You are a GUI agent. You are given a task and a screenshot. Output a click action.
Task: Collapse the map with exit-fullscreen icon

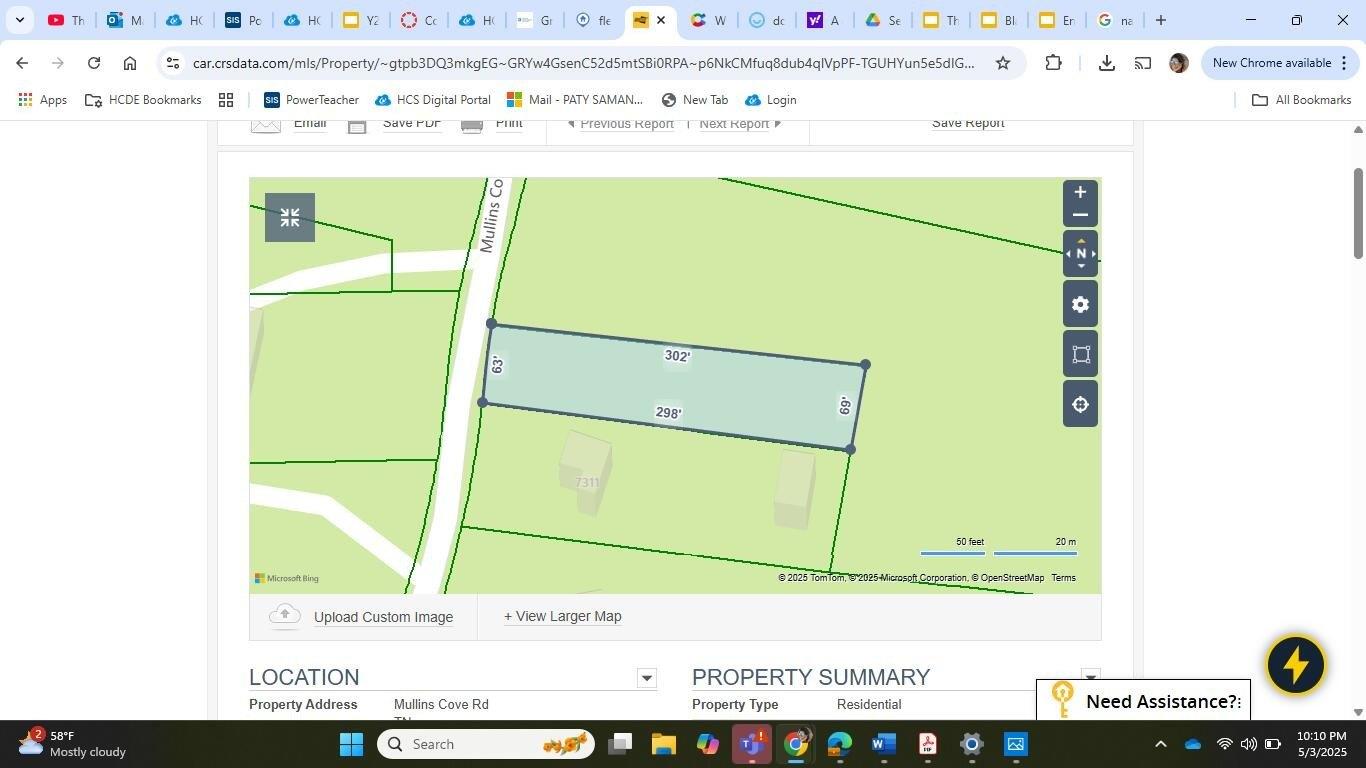point(290,217)
